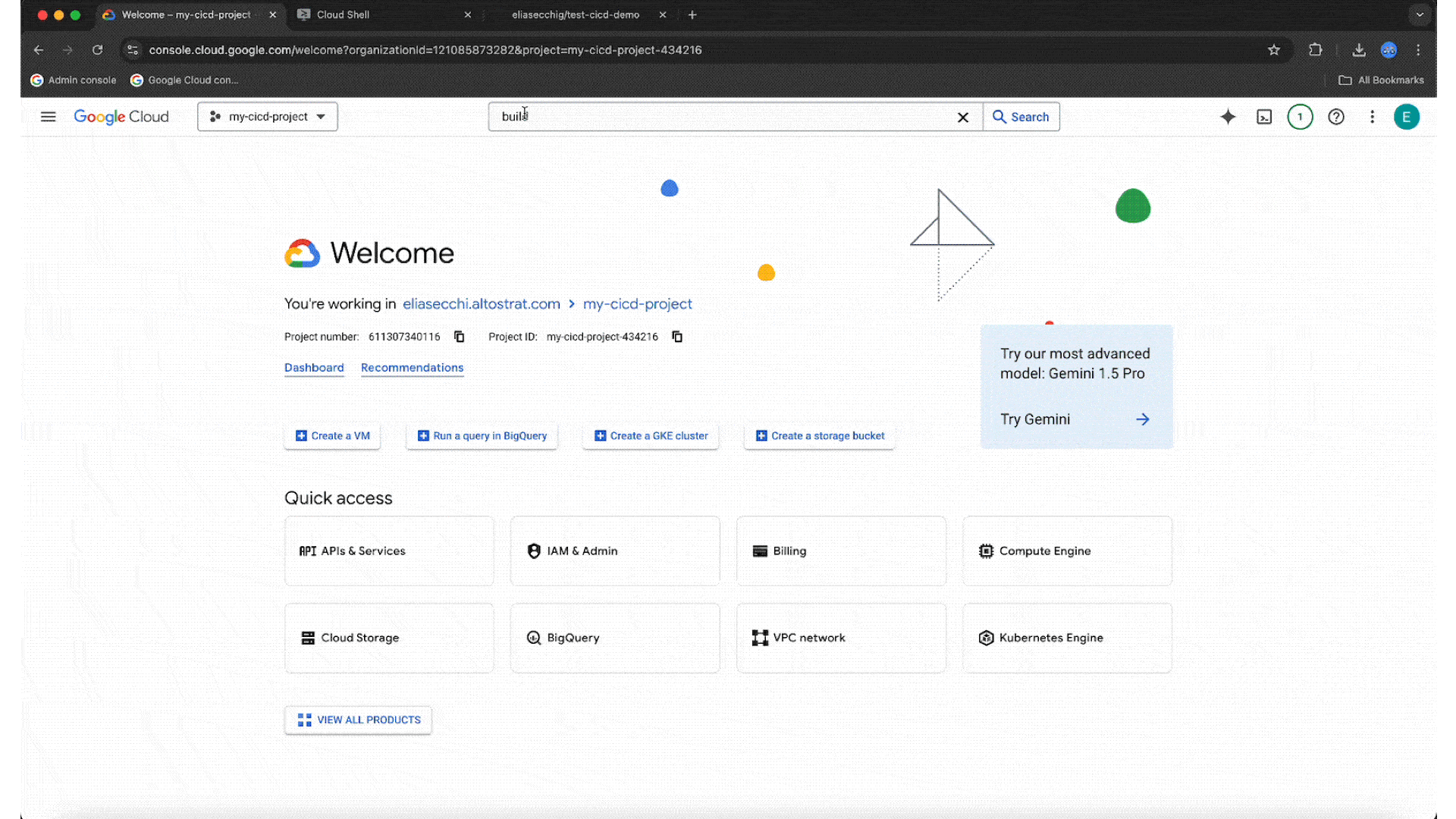Viewport: 1456px width, 819px height.
Task: Open the Admin console bookmark
Action: pos(74,80)
